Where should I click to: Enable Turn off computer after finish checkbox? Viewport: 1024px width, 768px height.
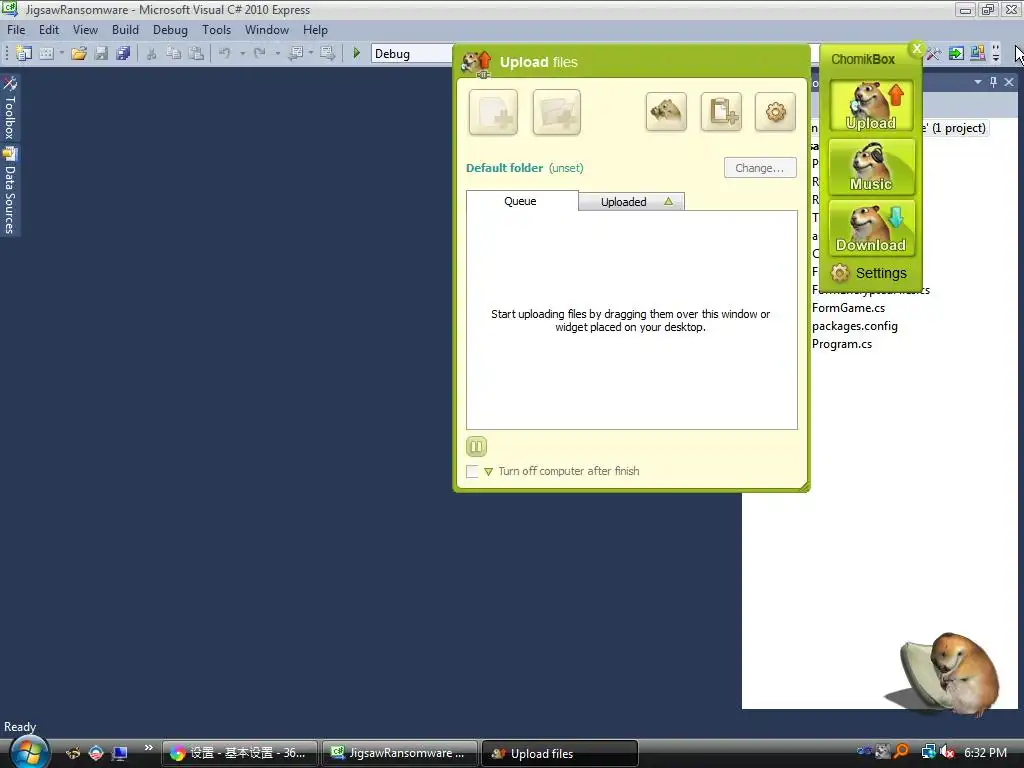pos(472,472)
